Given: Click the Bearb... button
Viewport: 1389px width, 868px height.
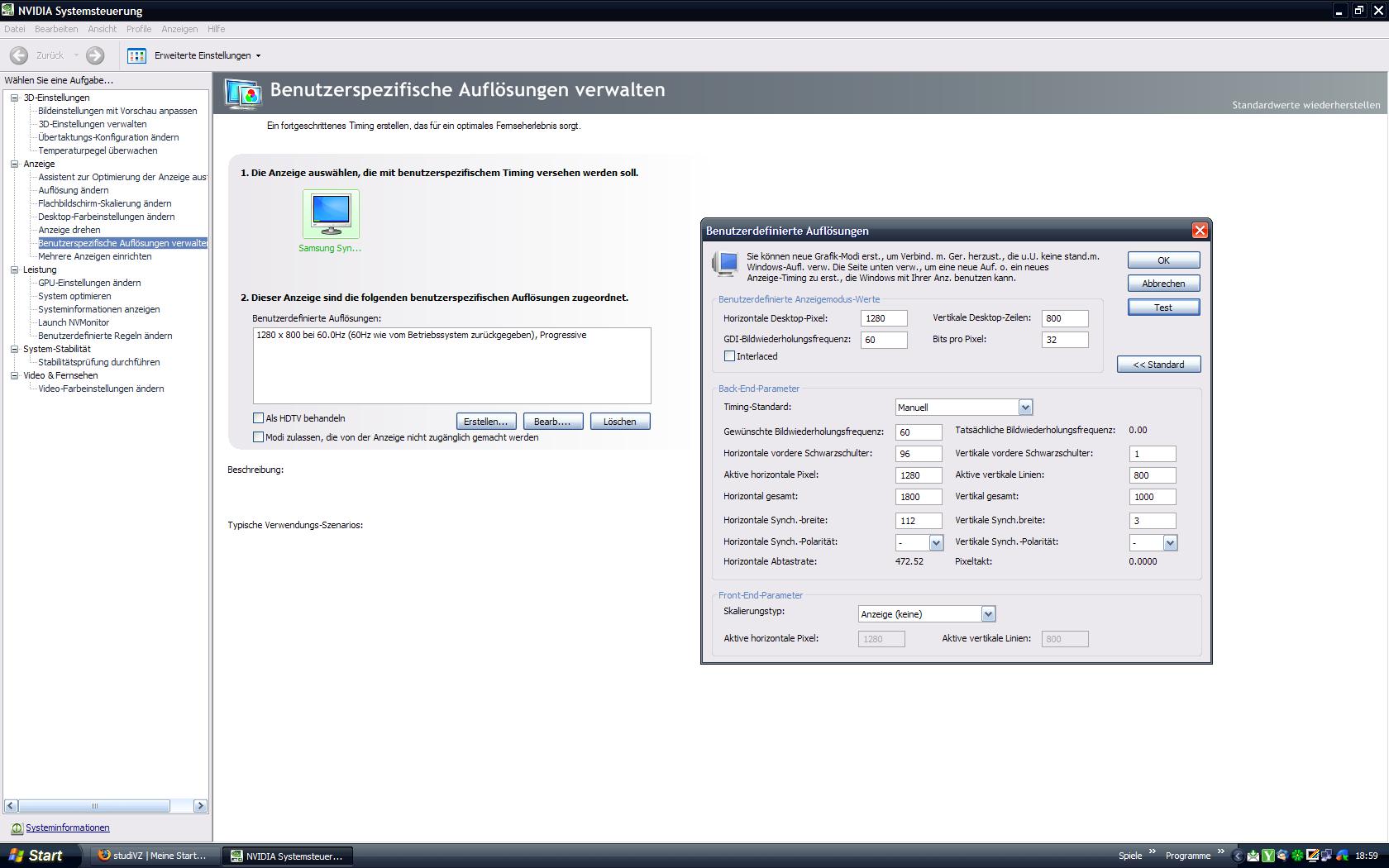Looking at the screenshot, I should pos(553,422).
